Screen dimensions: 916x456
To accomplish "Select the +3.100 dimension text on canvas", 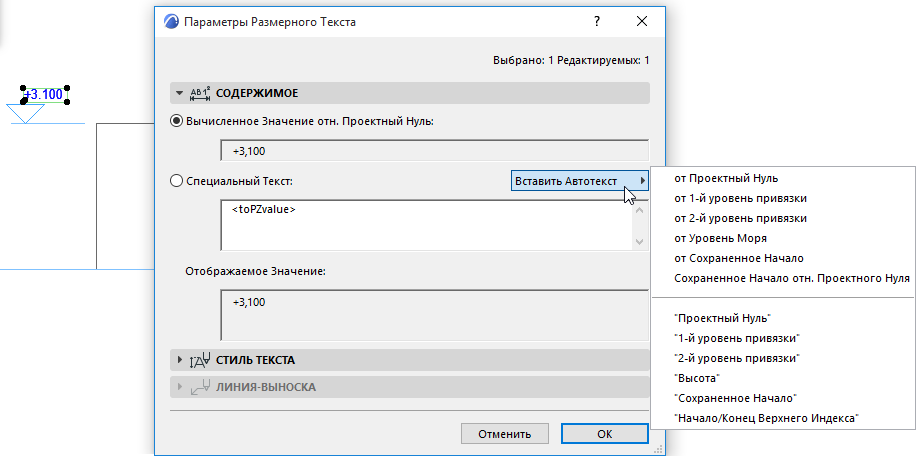I will click(x=43, y=94).
